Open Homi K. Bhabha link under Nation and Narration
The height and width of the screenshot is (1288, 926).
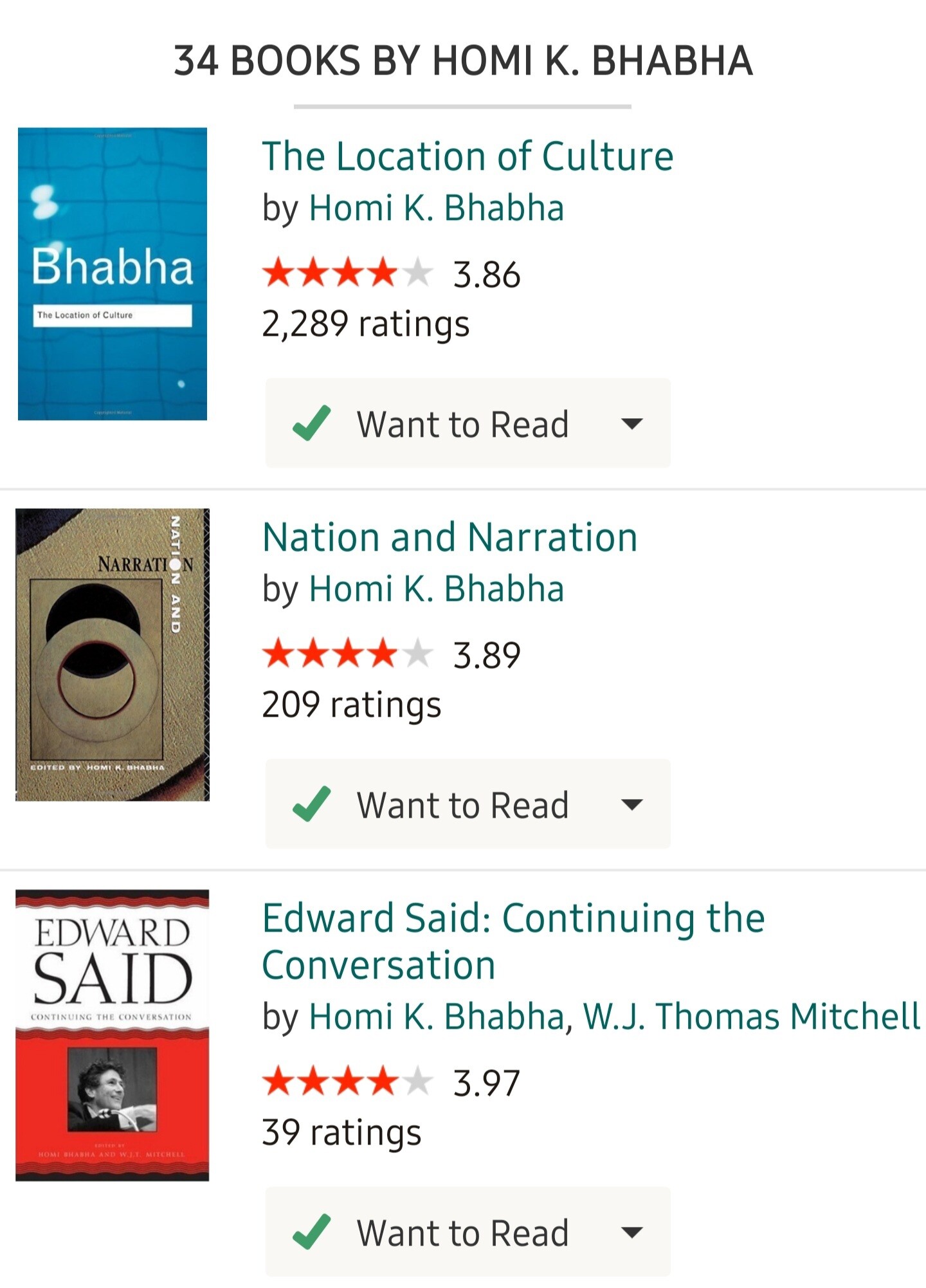click(x=436, y=589)
